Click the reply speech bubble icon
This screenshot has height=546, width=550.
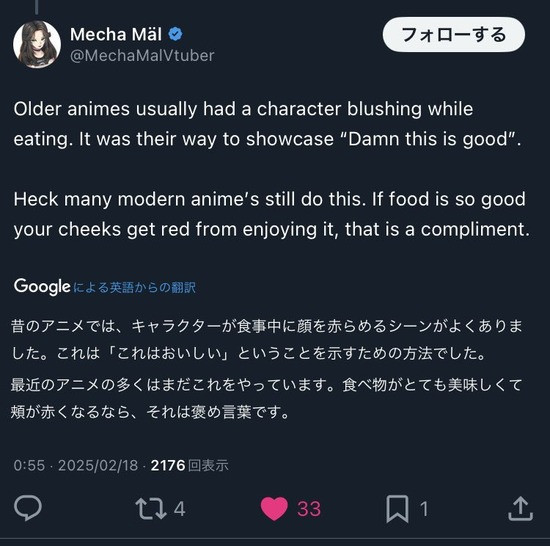pos(28,508)
